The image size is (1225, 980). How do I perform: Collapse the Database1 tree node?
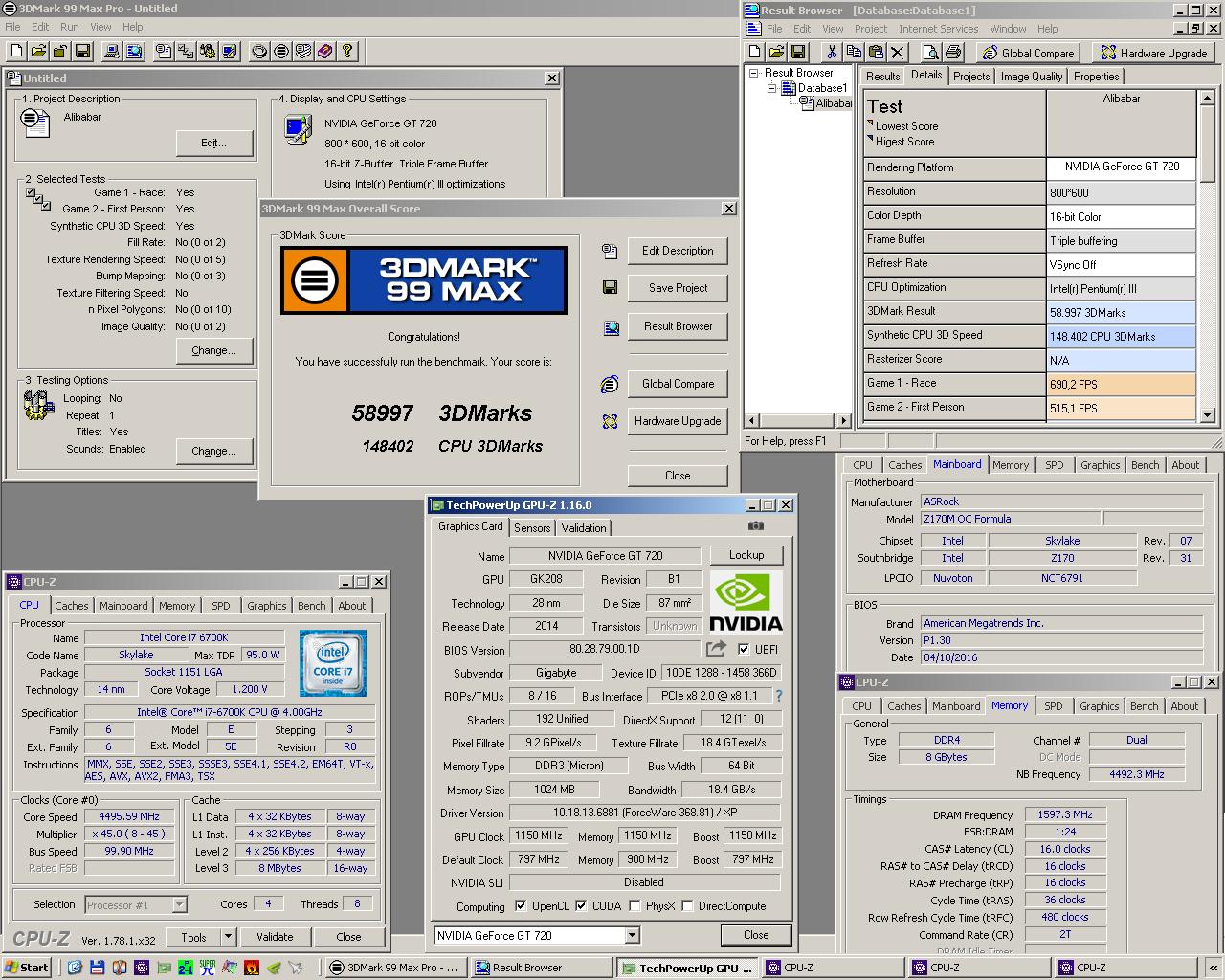771,88
